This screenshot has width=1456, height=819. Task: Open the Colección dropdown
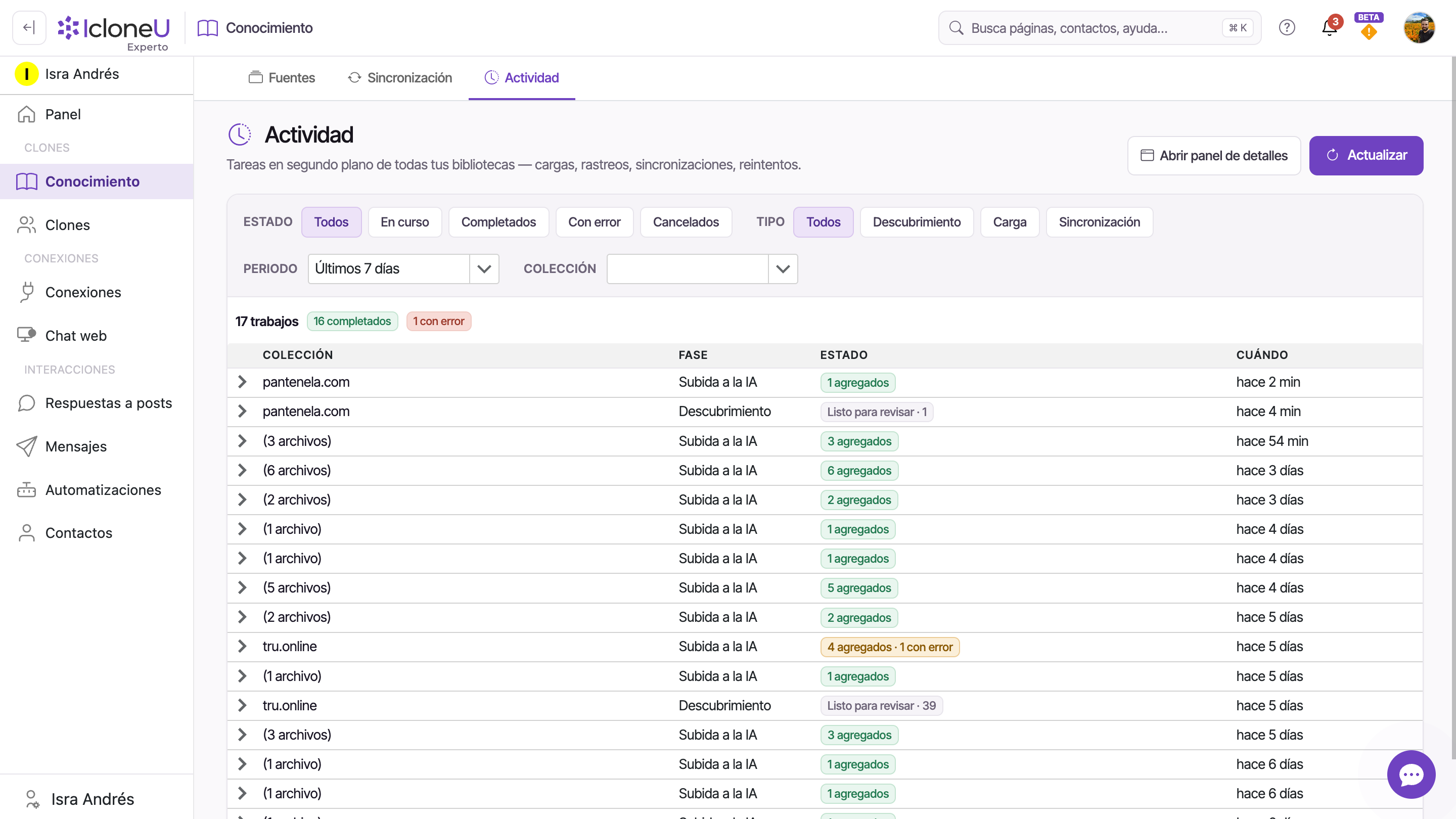702,269
